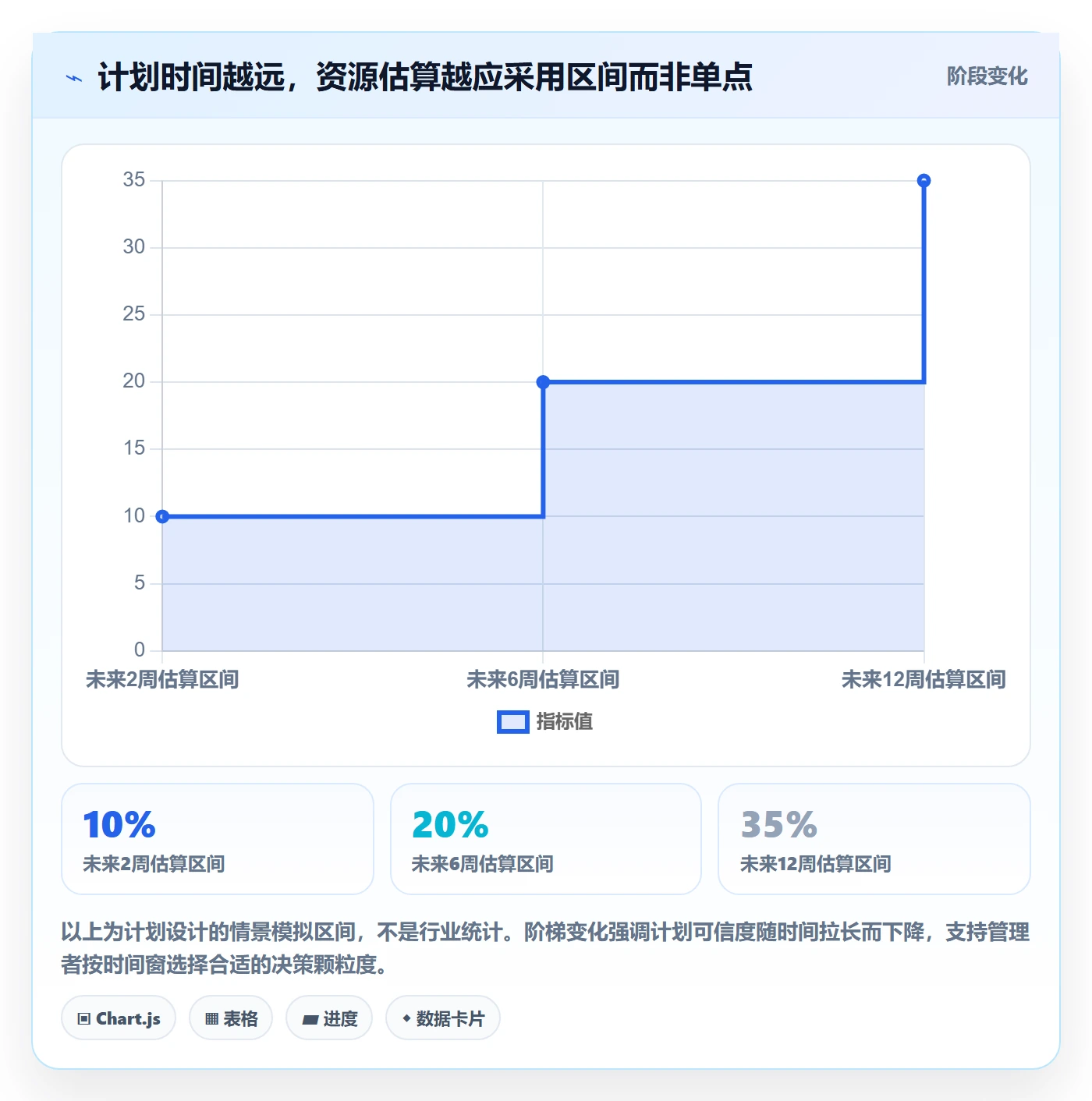Click the 表格 tag
Viewport: 1092px width, 1101px height.
(x=231, y=1018)
